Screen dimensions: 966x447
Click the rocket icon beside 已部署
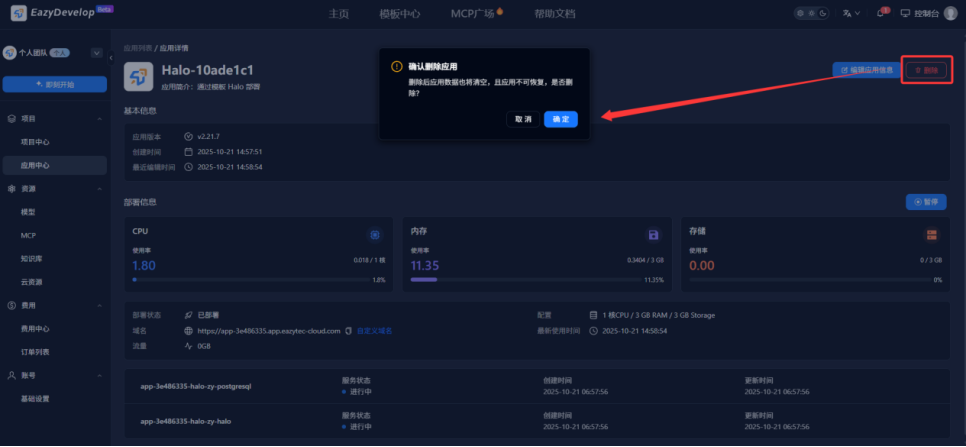click(189, 315)
